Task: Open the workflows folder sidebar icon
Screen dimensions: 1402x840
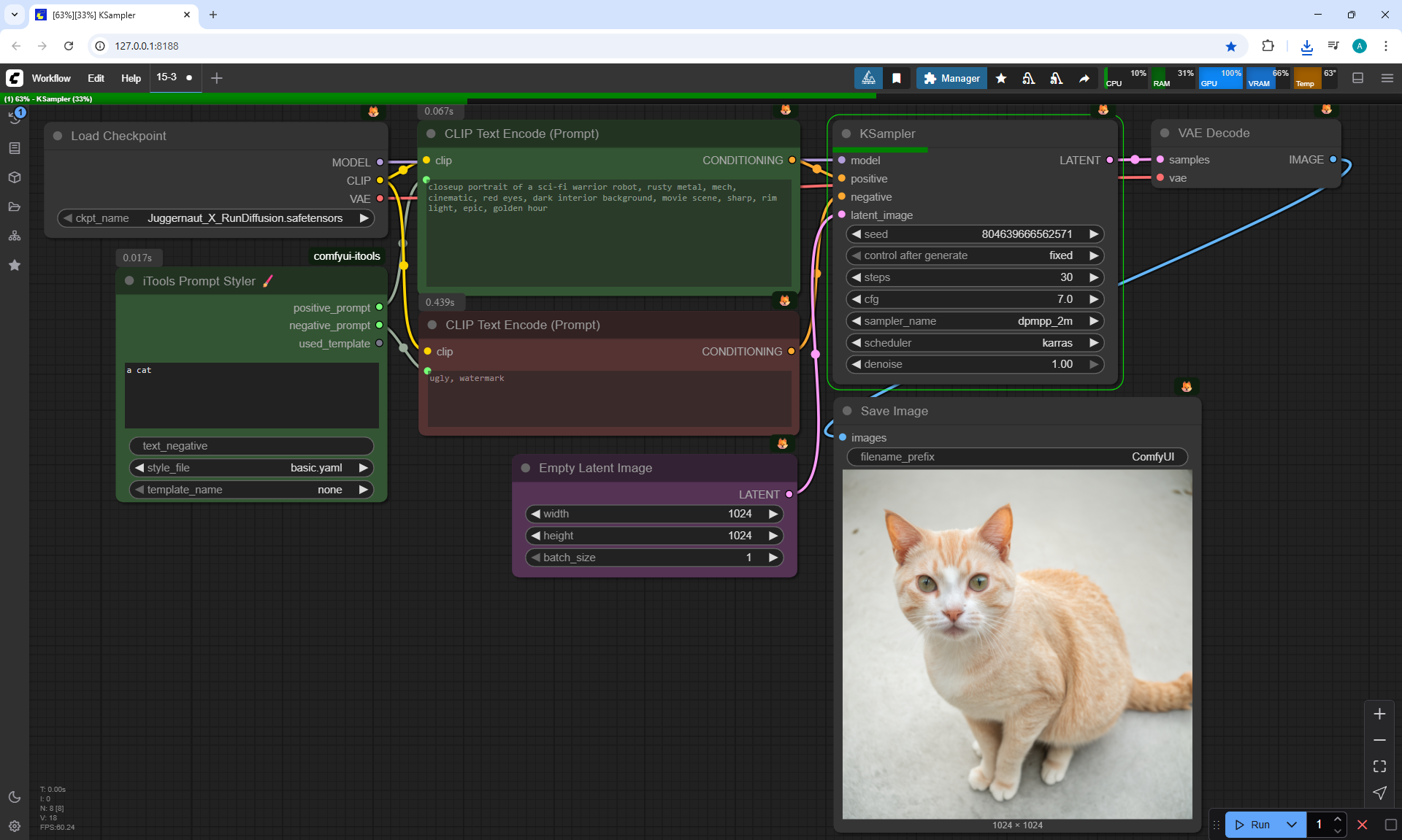Action: pos(15,207)
